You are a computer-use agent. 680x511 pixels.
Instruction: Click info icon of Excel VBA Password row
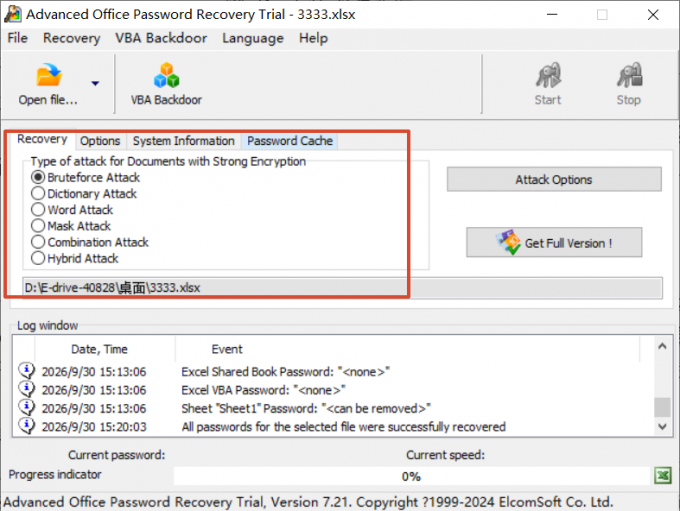[x=26, y=389]
